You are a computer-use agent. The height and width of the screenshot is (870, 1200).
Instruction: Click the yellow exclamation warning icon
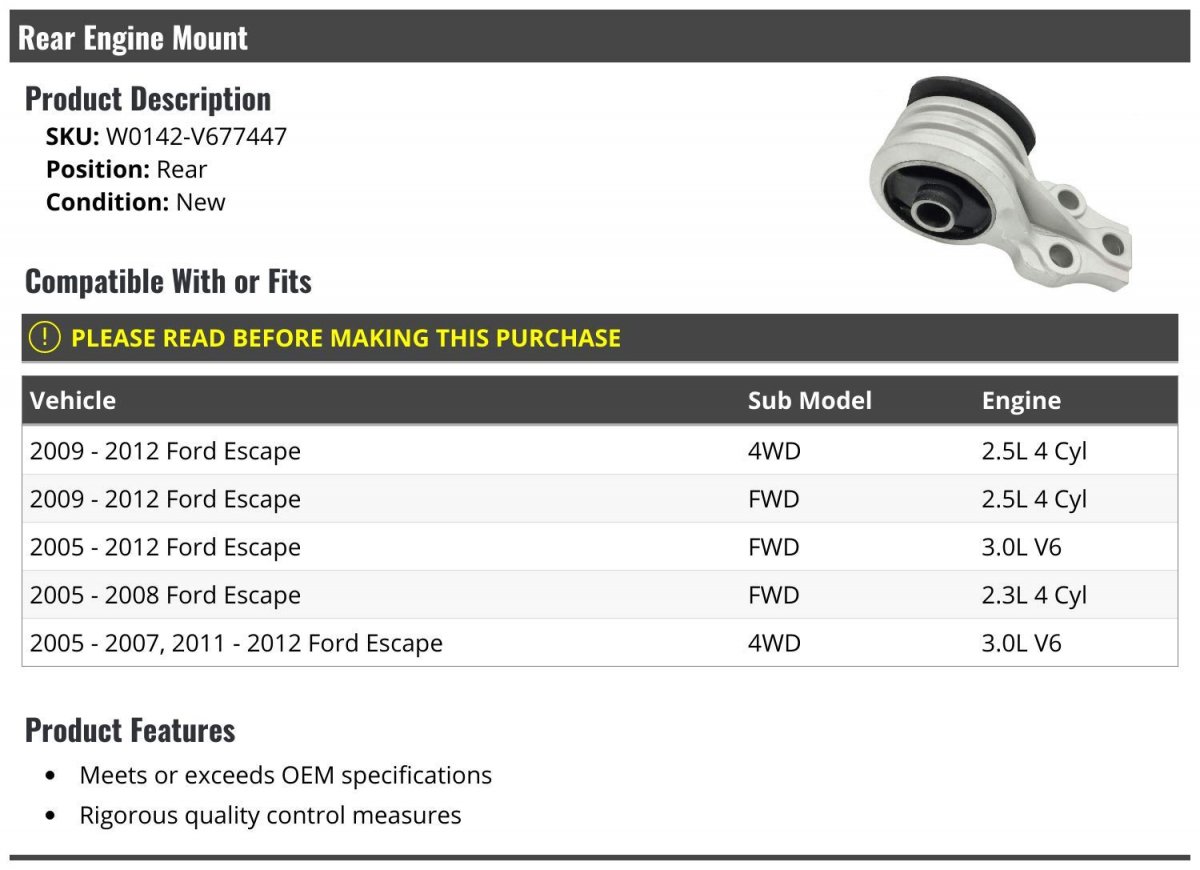point(45,338)
